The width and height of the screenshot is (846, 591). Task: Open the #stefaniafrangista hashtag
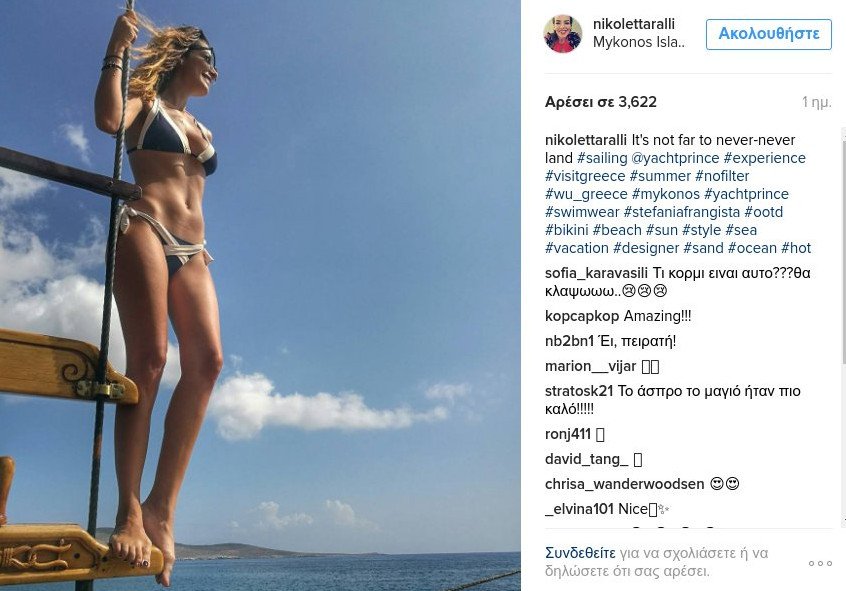tap(682, 212)
